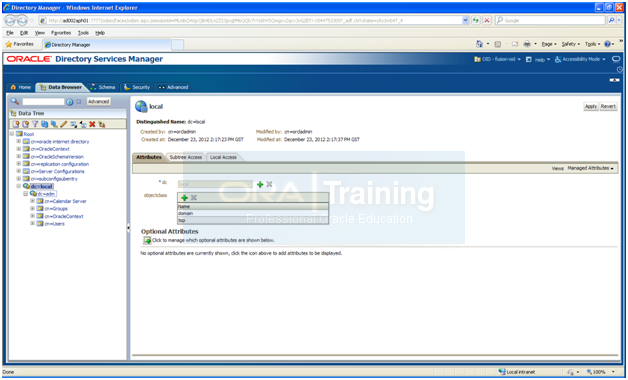Click the IE Stop red X button
The image size is (628, 380).
487,20
